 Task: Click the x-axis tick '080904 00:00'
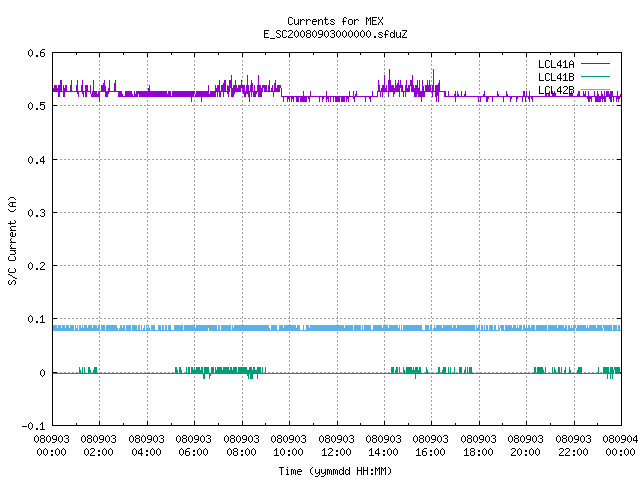tap(620, 445)
